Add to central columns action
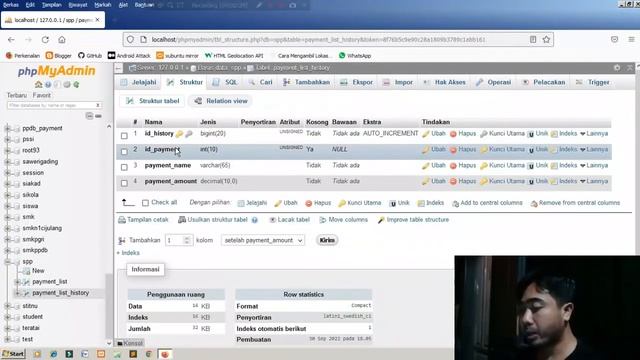The height and width of the screenshot is (360, 640). click(x=487, y=203)
